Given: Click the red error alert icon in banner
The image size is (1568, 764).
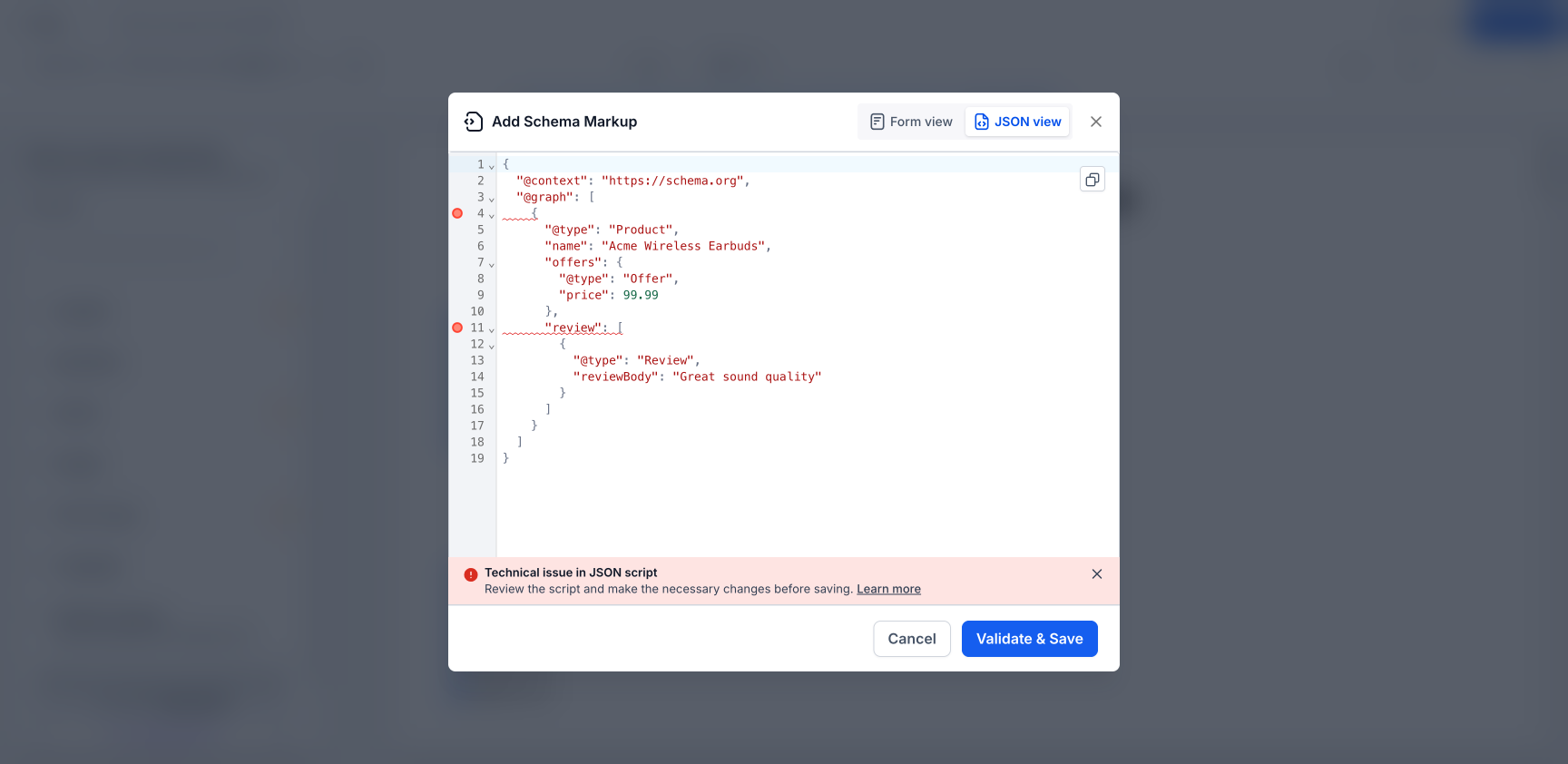Looking at the screenshot, I should coord(471,574).
